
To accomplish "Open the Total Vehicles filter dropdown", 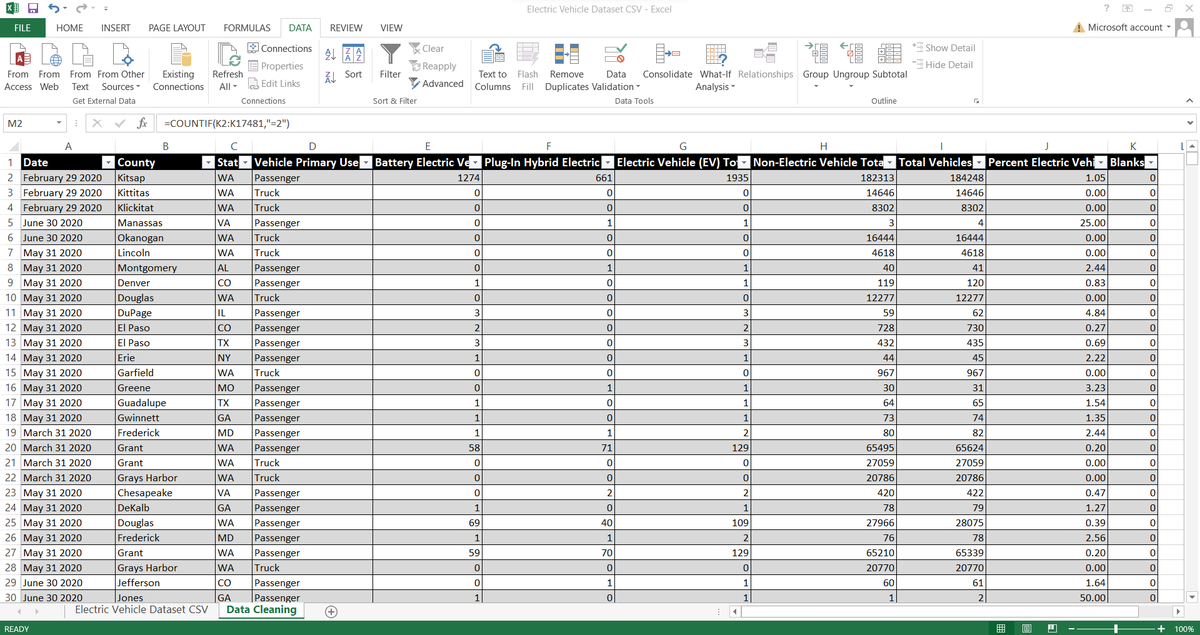I will click(x=979, y=163).
